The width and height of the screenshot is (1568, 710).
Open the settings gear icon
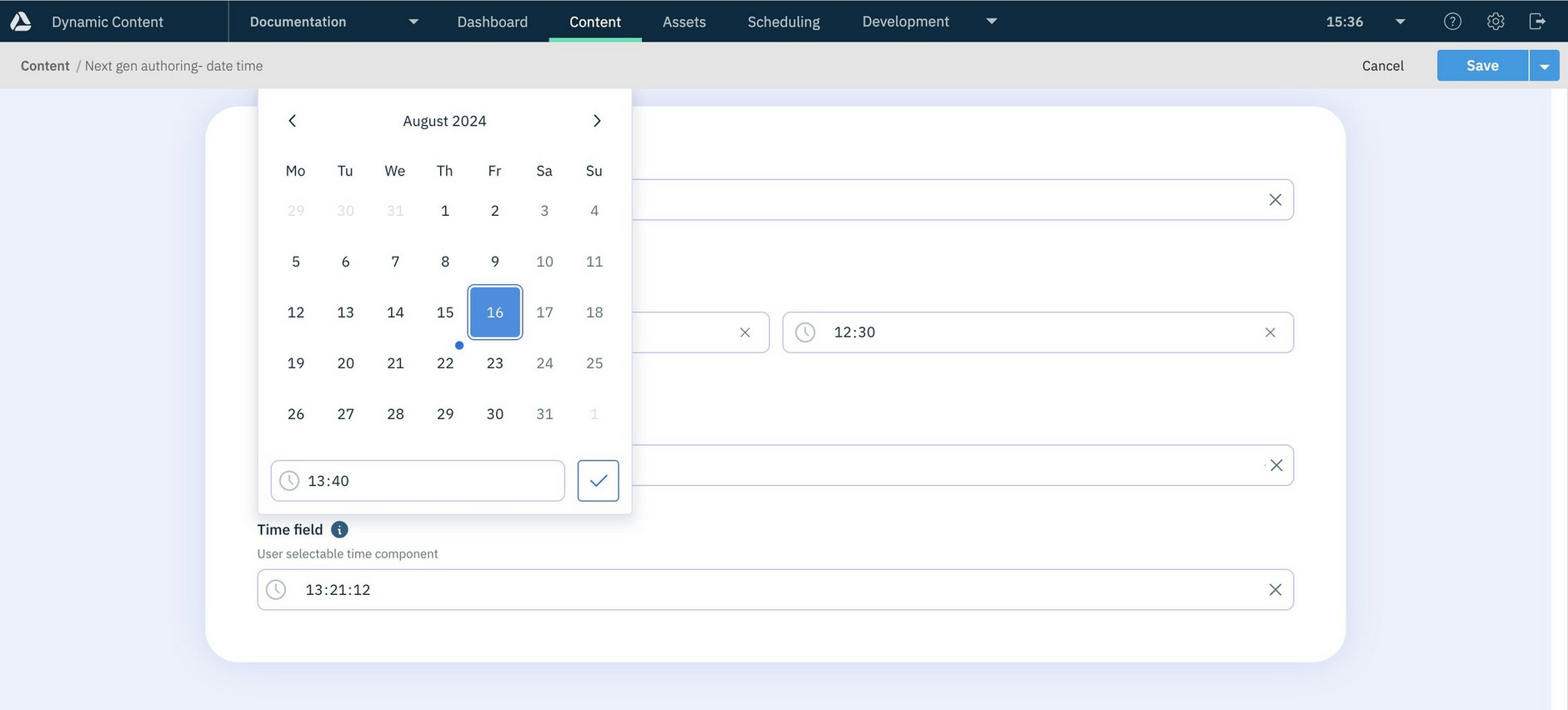click(1495, 22)
